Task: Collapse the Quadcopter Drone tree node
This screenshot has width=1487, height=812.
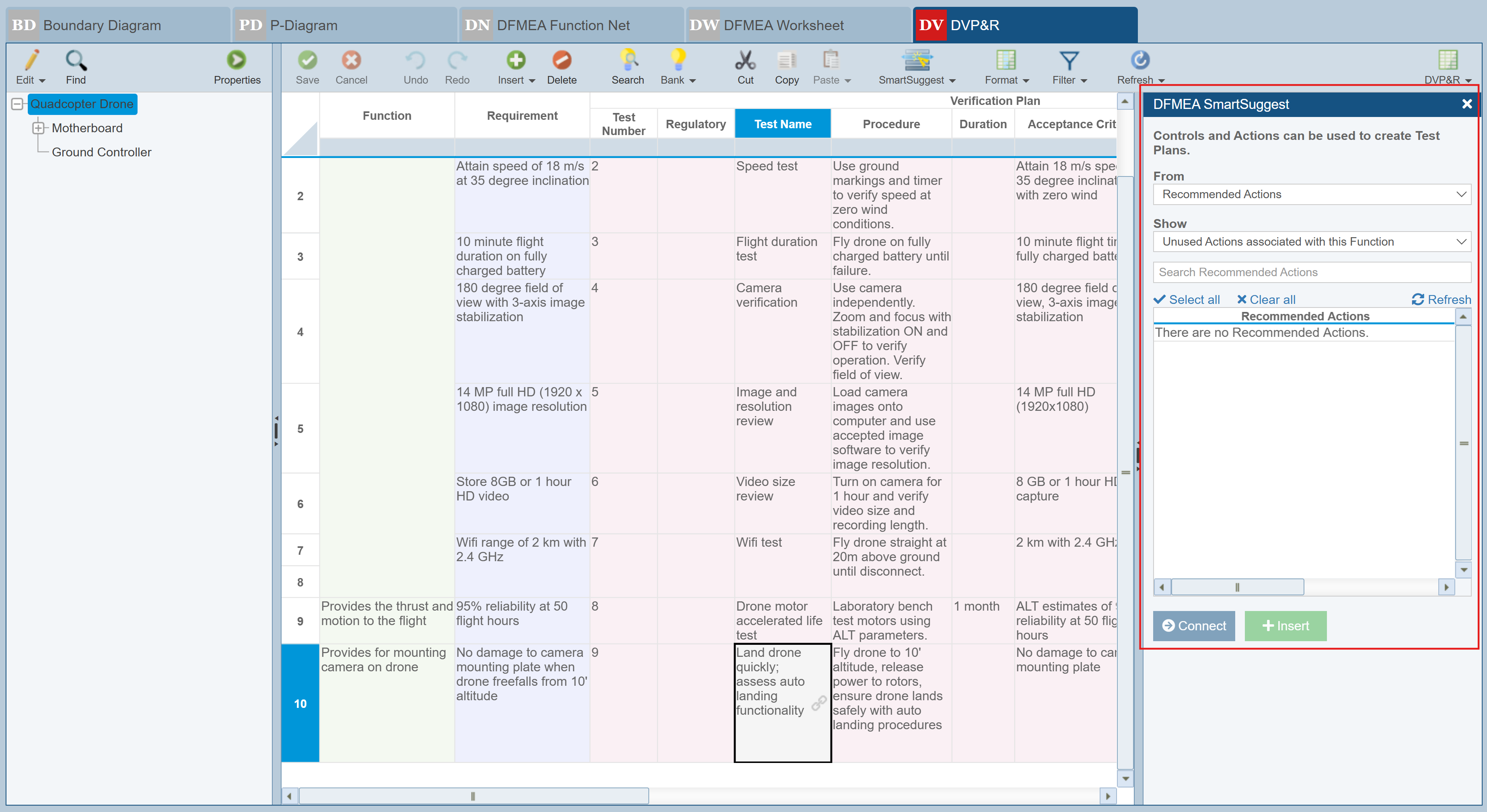Action: (x=18, y=104)
